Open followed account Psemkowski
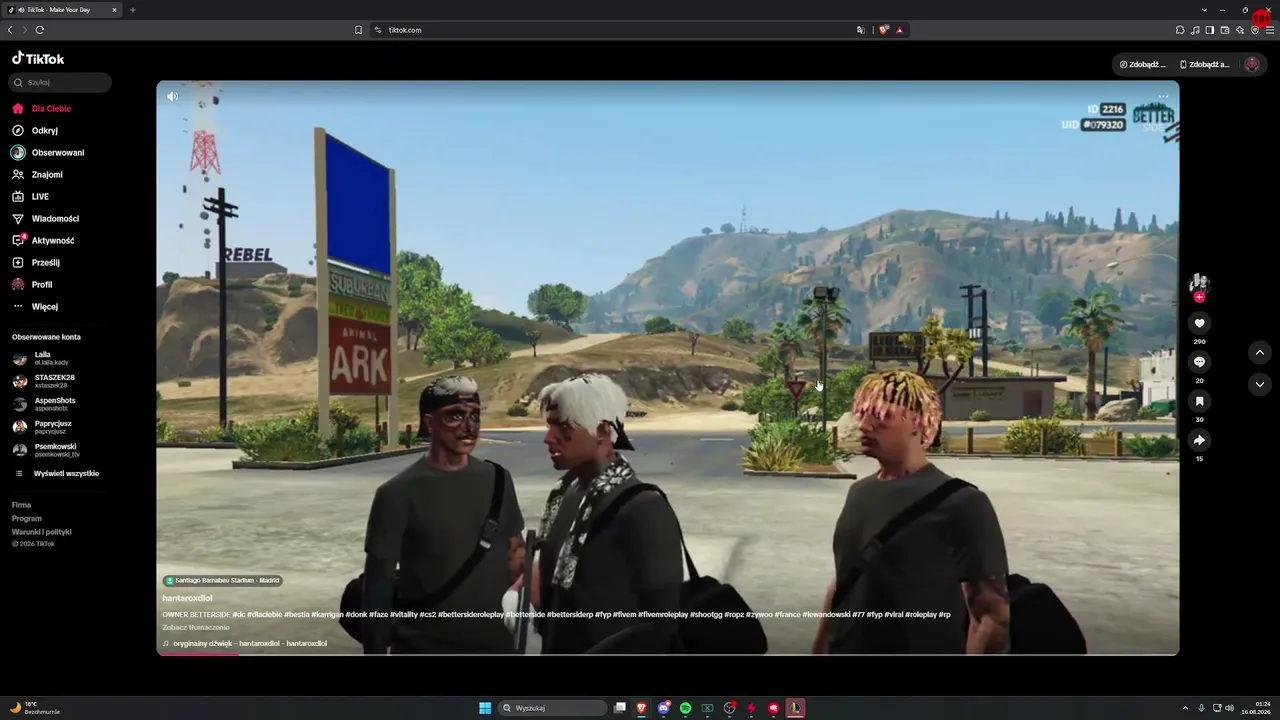Screen dimensions: 1280x720 coord(46,450)
